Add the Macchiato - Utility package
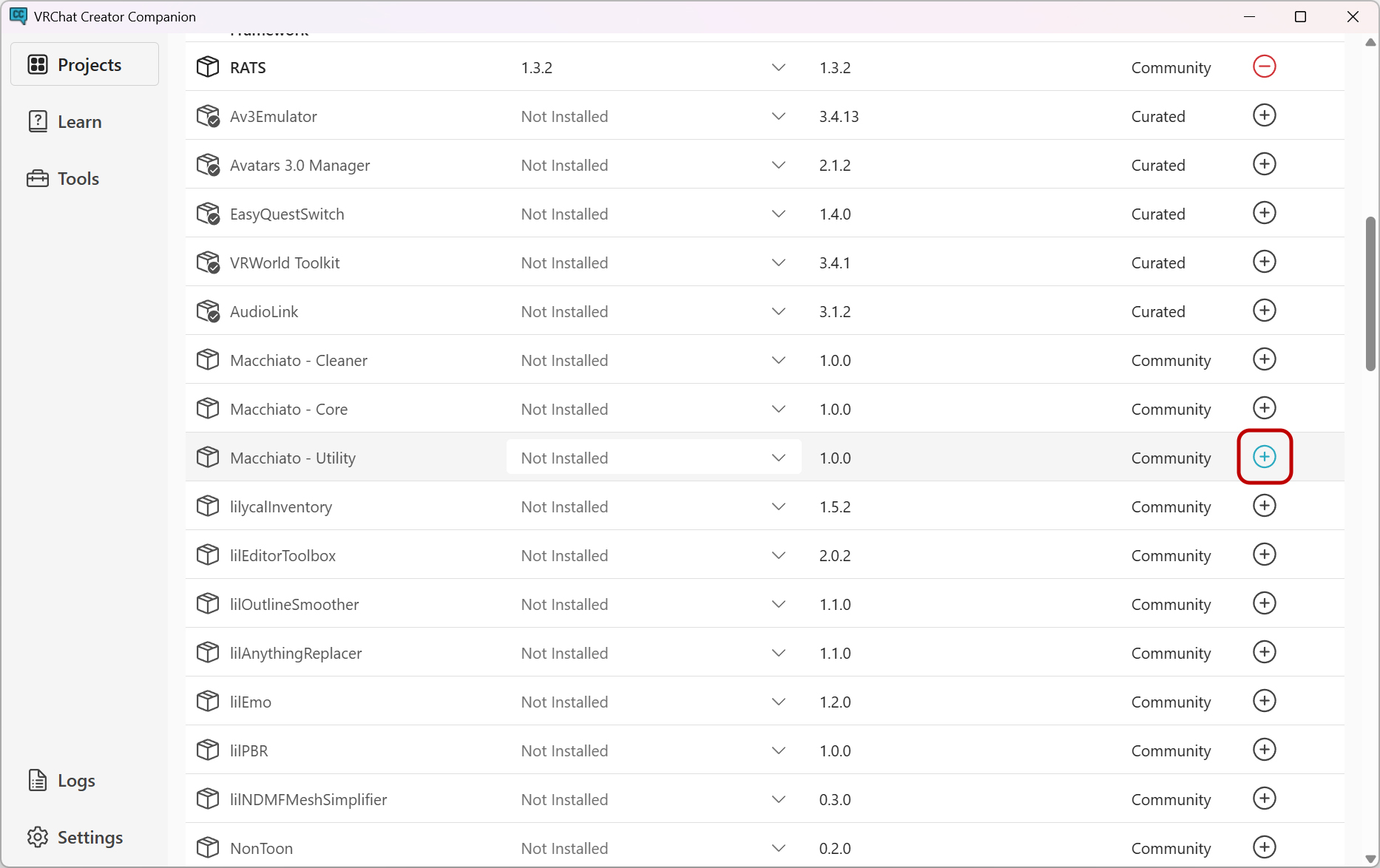Viewport: 1380px width, 868px height. [1265, 457]
